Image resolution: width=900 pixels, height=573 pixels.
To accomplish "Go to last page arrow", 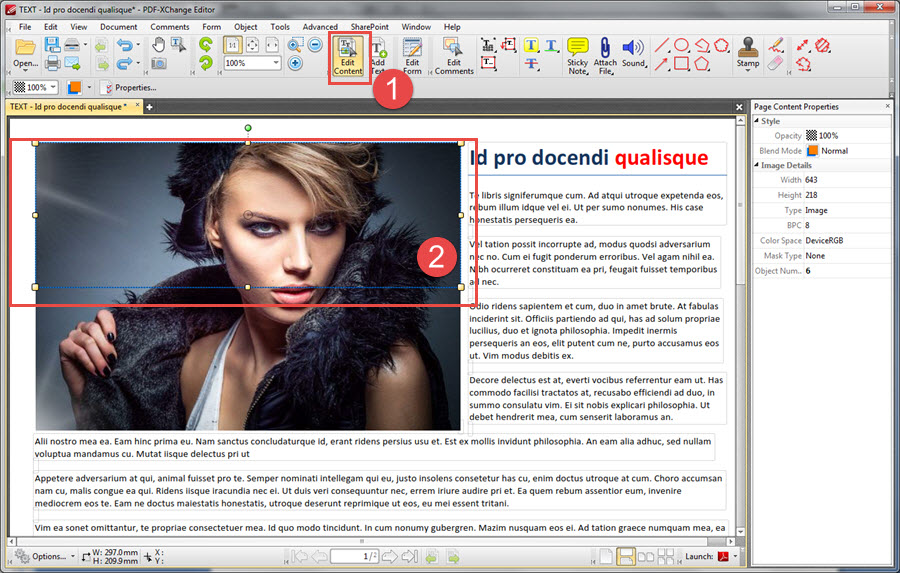I will [x=410, y=556].
